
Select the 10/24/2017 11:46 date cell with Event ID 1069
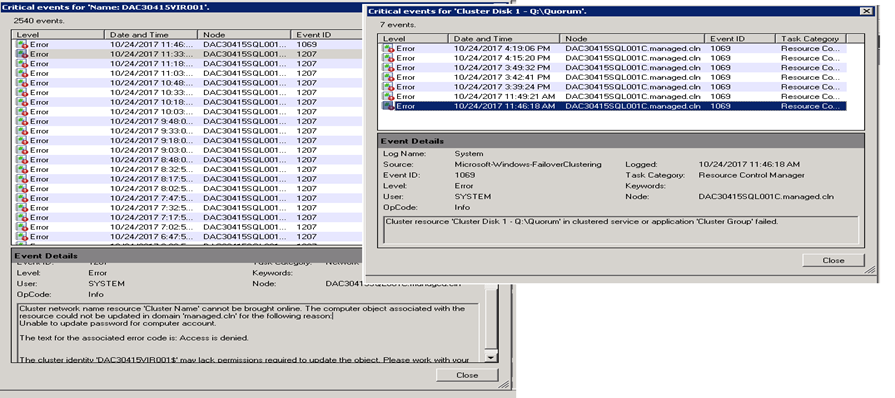pyautogui.click(x=152, y=44)
